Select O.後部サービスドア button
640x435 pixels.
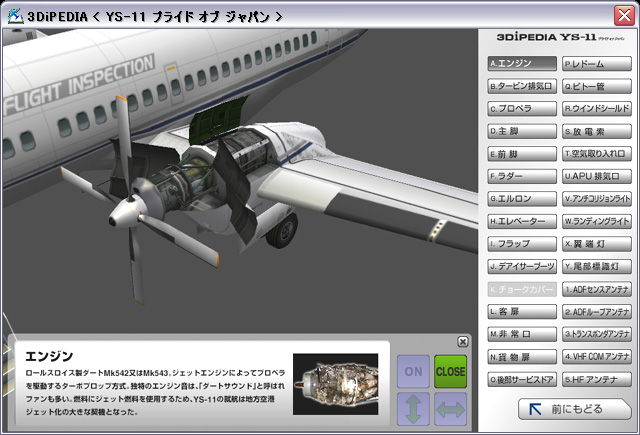(x=522, y=380)
